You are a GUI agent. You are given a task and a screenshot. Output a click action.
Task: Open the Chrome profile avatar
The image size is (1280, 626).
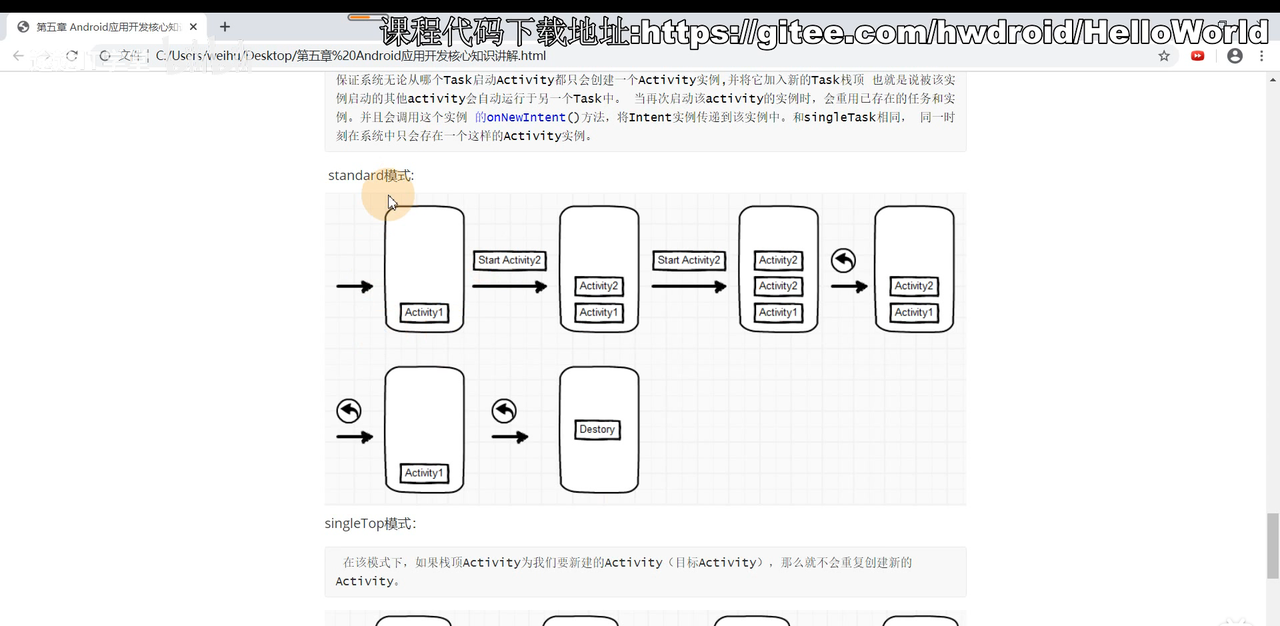[x=1235, y=56]
